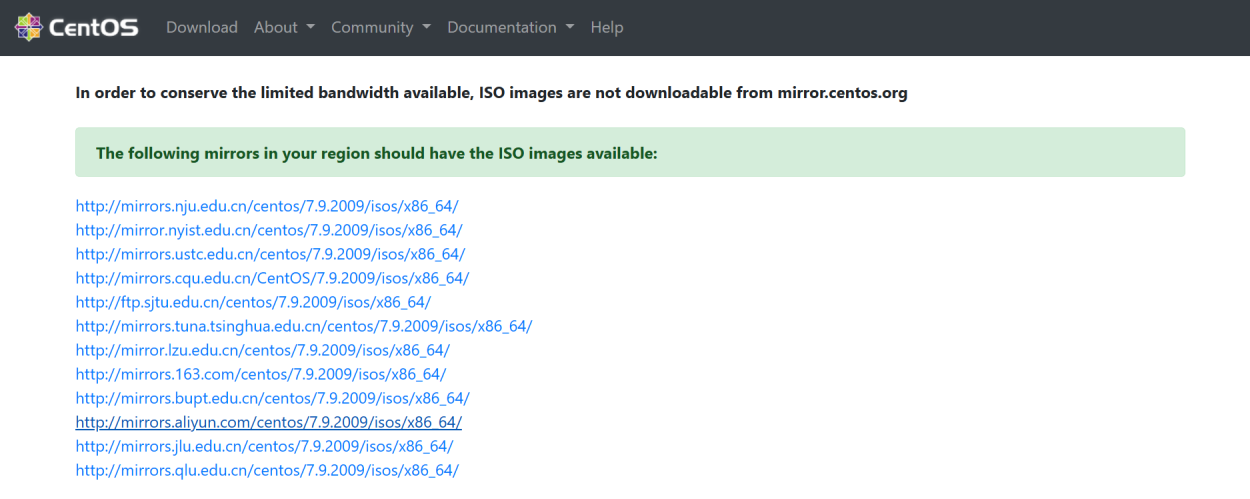The image size is (1250, 499).
Task: Expand the Documentation dropdown menu
Action: (x=511, y=27)
